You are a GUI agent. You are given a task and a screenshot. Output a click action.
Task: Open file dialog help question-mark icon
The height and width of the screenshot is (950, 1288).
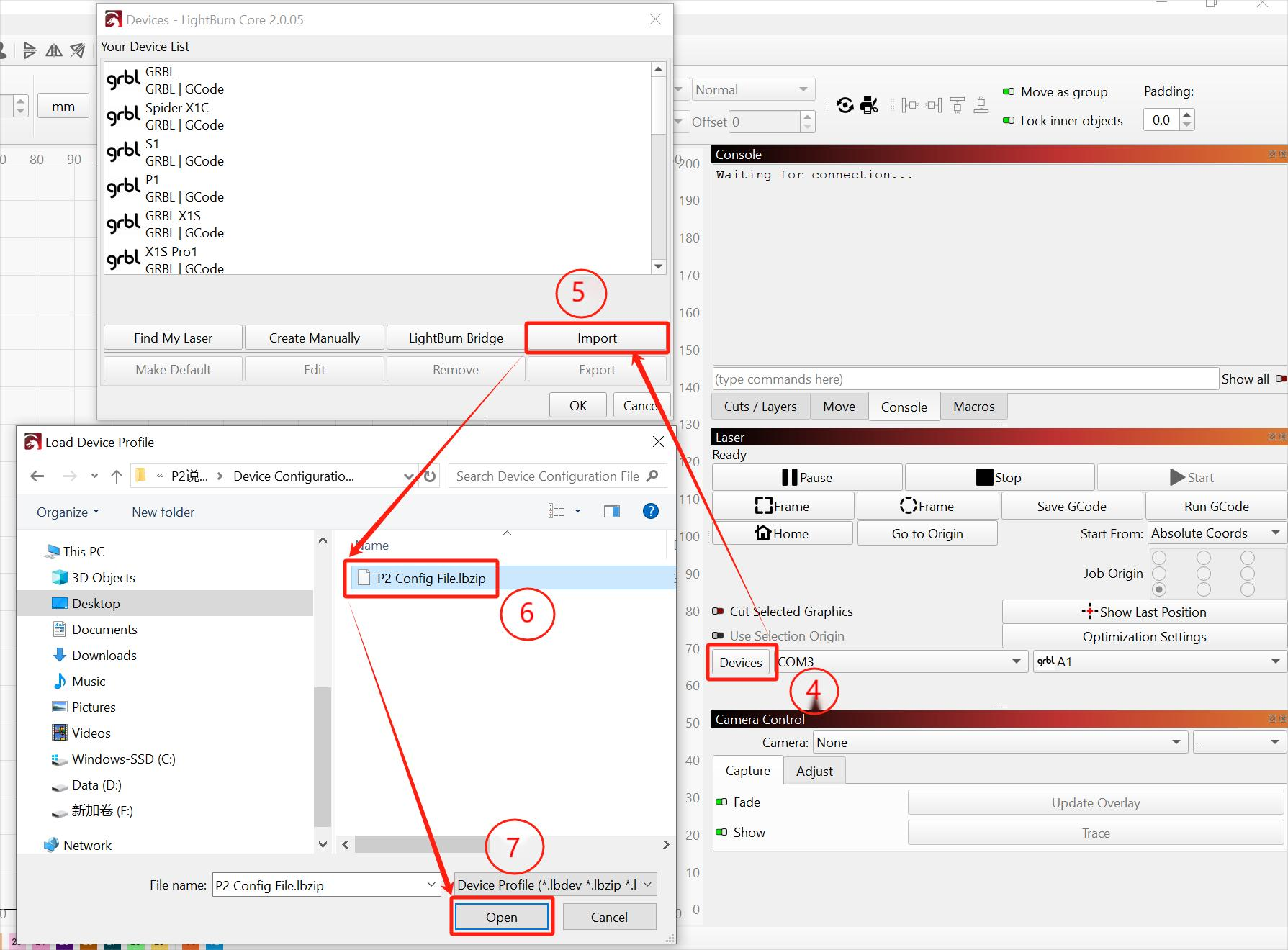[650, 511]
